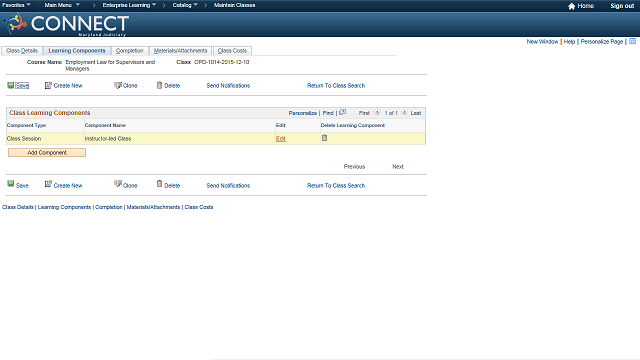Click the First pagination link
Viewport: 640px width, 360px height.
(364, 113)
